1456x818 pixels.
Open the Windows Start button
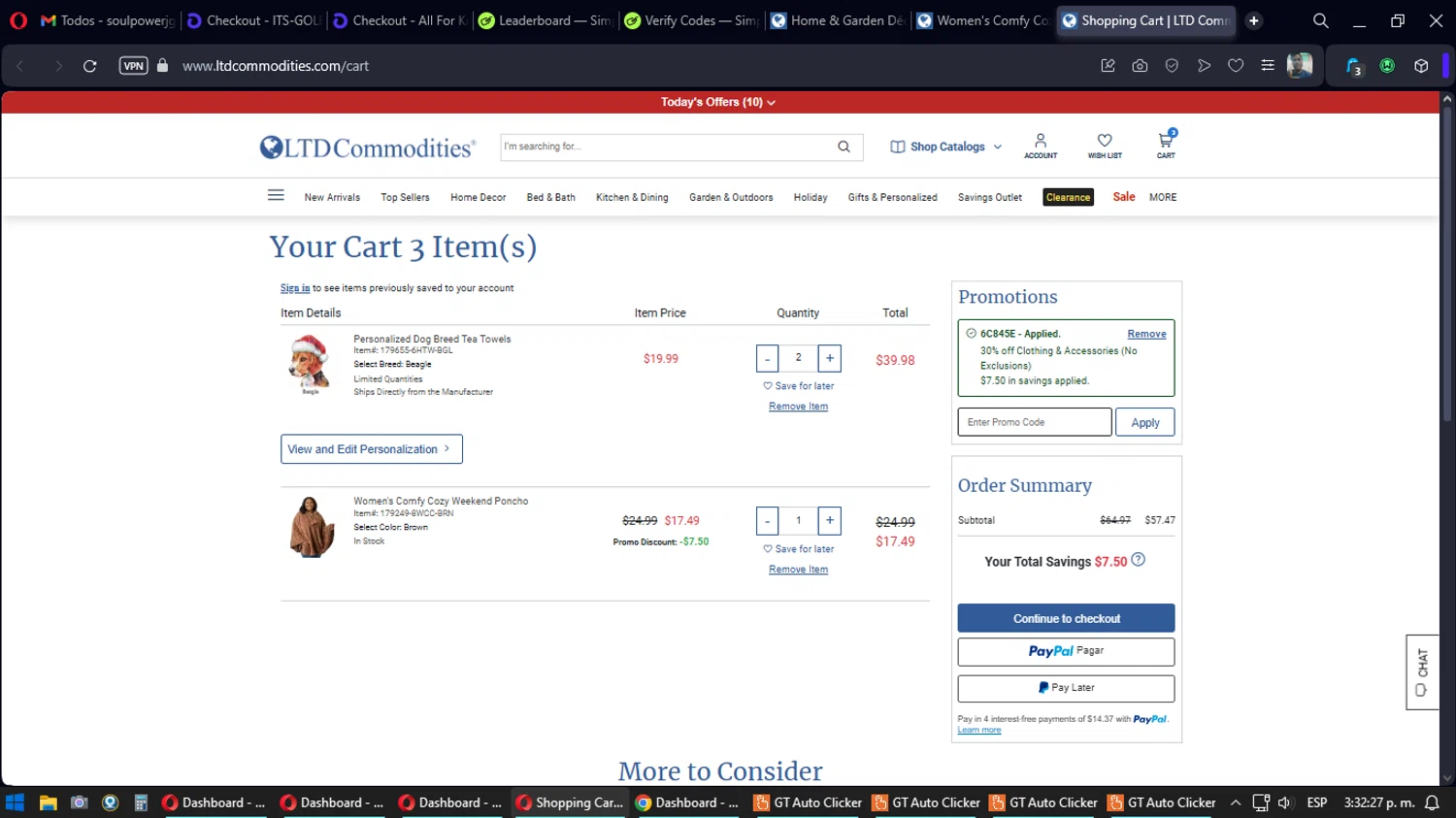[15, 802]
